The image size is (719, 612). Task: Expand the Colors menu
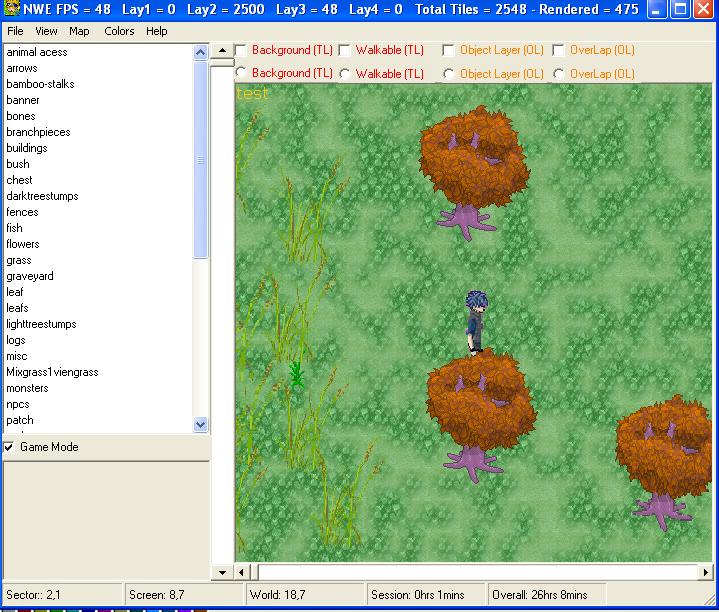click(119, 31)
